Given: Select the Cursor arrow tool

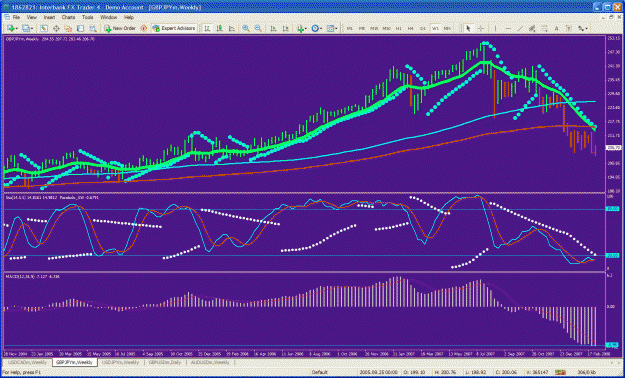Looking at the screenshot, I should pos(468,28).
